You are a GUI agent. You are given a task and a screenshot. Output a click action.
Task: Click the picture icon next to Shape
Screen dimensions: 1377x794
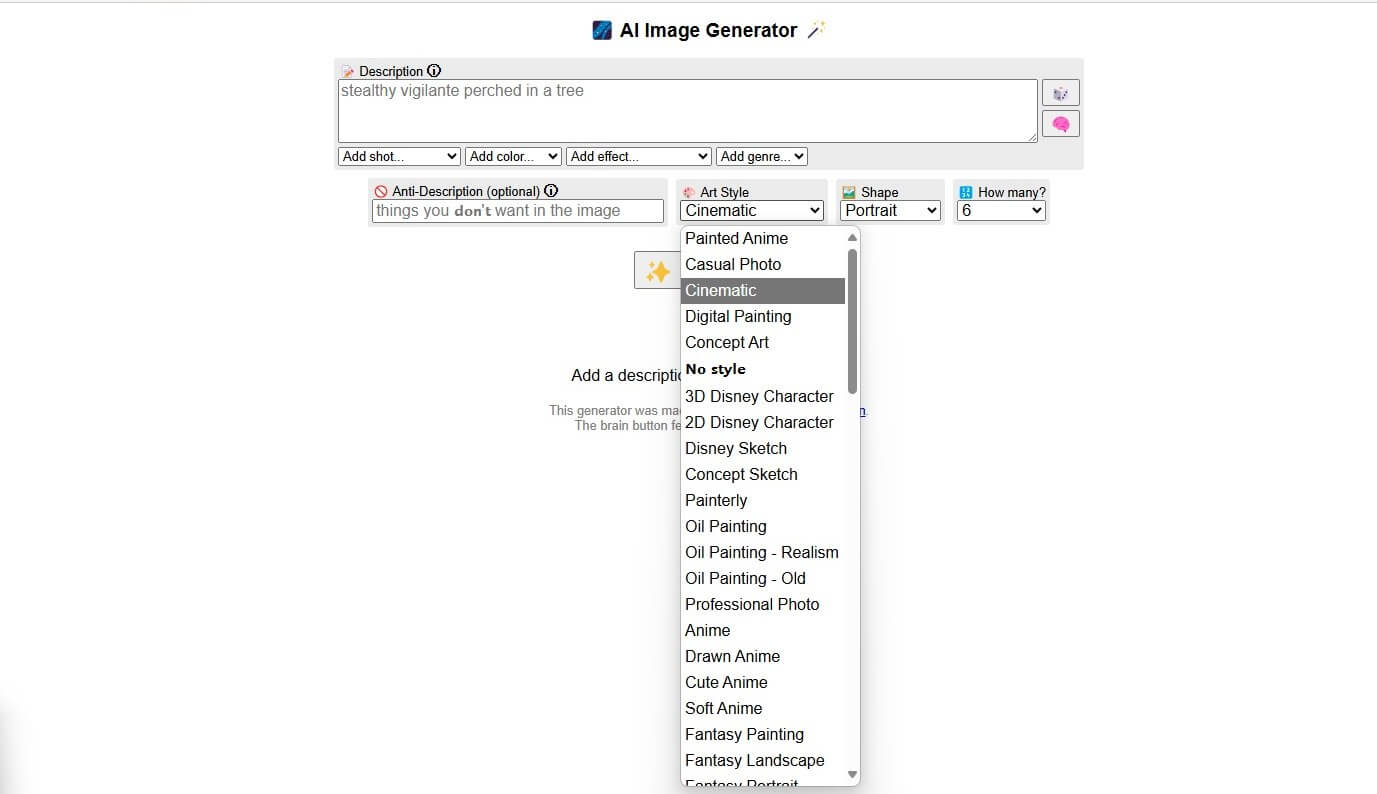coord(849,192)
